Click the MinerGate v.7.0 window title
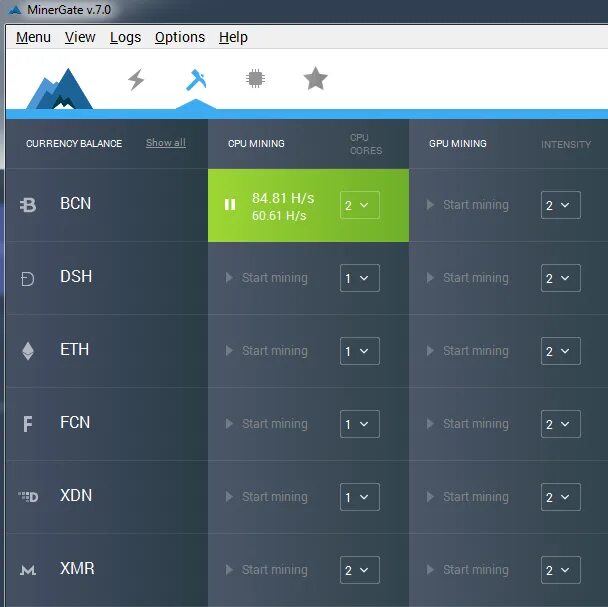 point(69,10)
